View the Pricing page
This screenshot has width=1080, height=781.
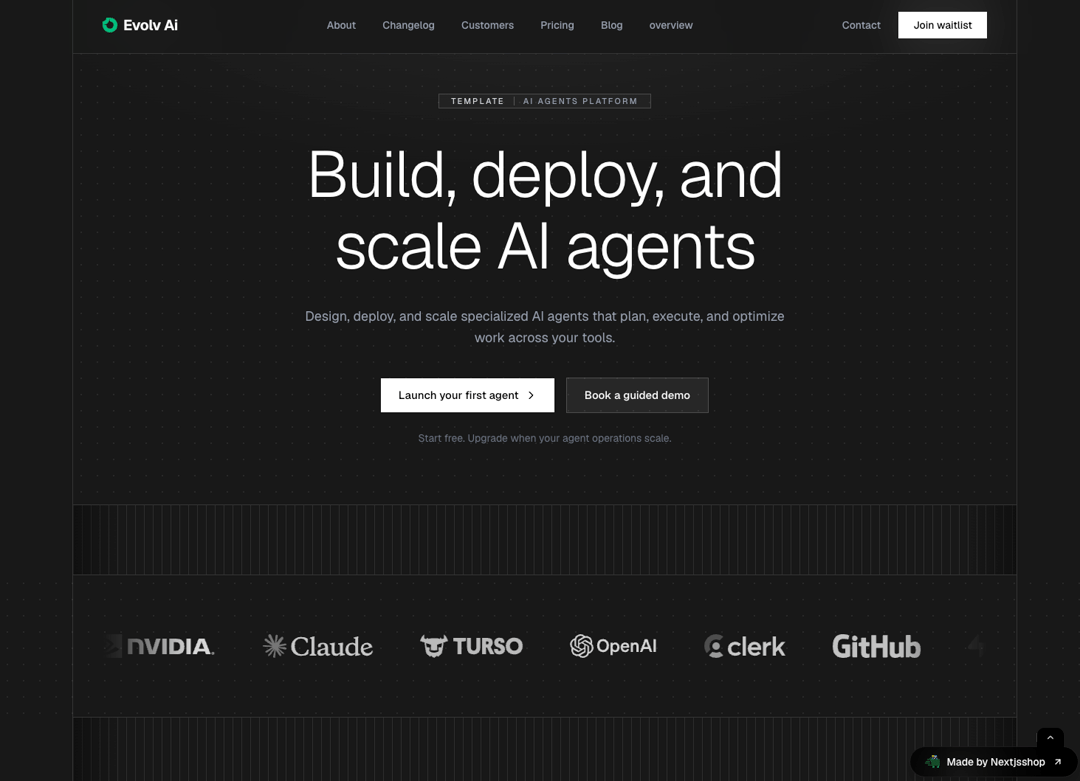[557, 25]
